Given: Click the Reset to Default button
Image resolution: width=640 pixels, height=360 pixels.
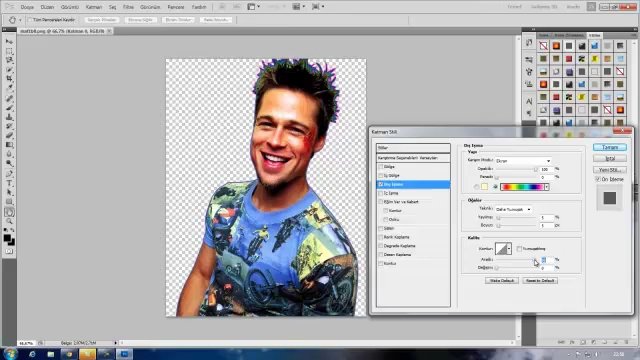Looking at the screenshot, I should point(540,281).
